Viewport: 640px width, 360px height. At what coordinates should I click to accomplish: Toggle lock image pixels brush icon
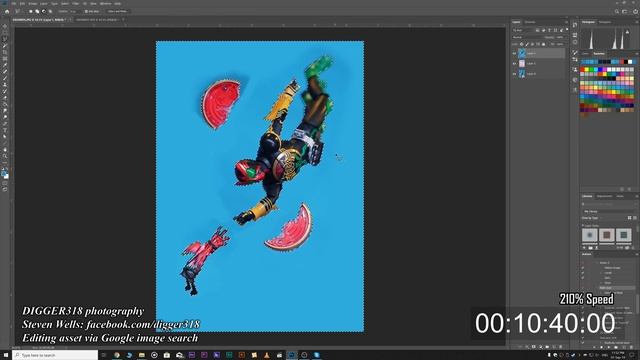527,44
